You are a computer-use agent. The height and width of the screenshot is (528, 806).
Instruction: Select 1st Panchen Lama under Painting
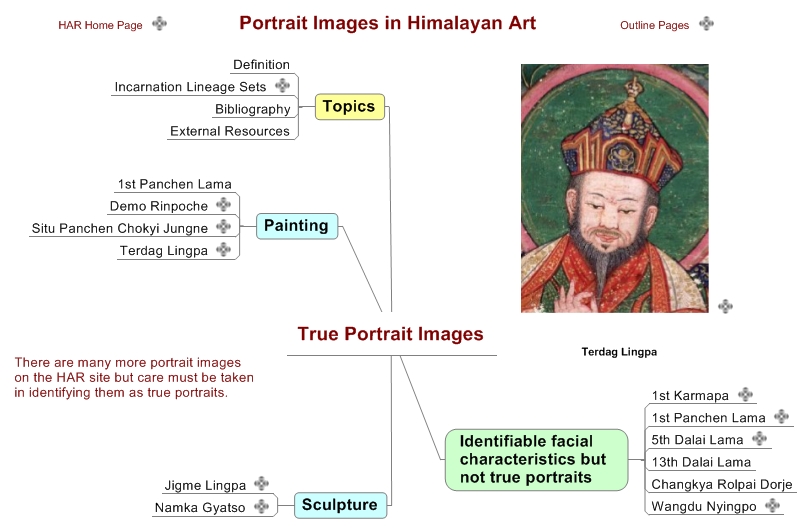pyautogui.click(x=175, y=184)
